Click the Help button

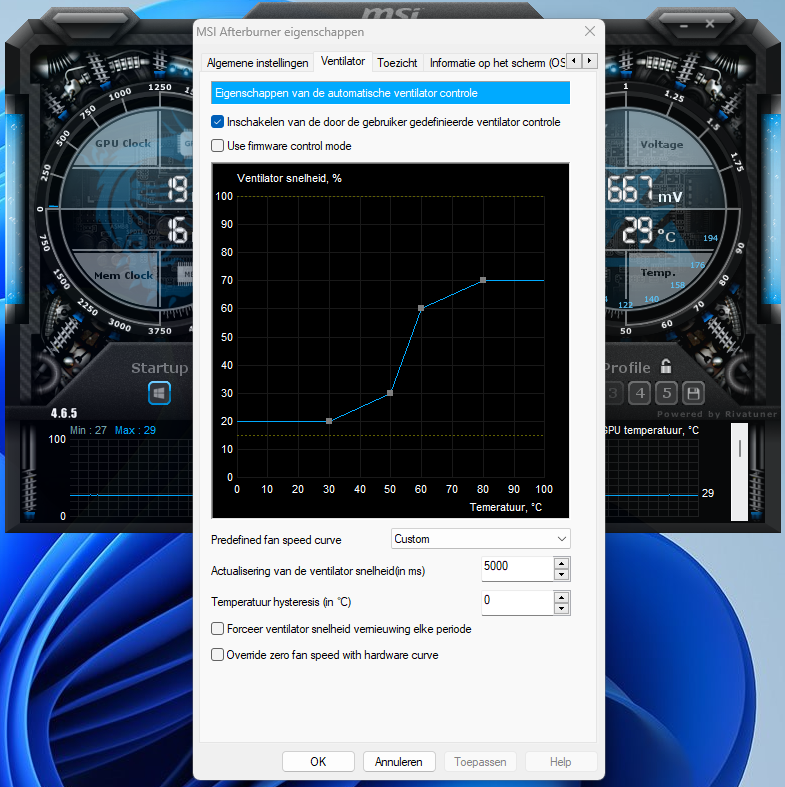[561, 761]
